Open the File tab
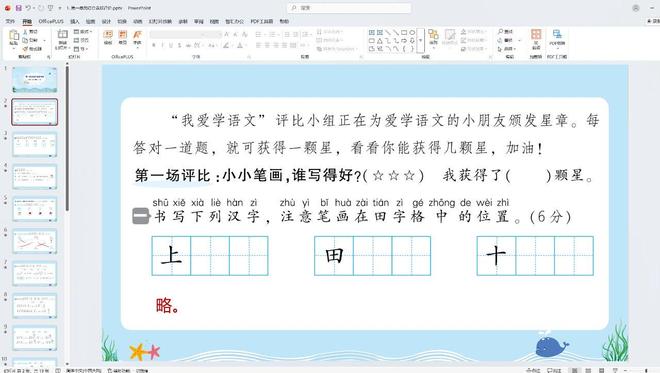This screenshot has width=660, height=373. [10, 21]
